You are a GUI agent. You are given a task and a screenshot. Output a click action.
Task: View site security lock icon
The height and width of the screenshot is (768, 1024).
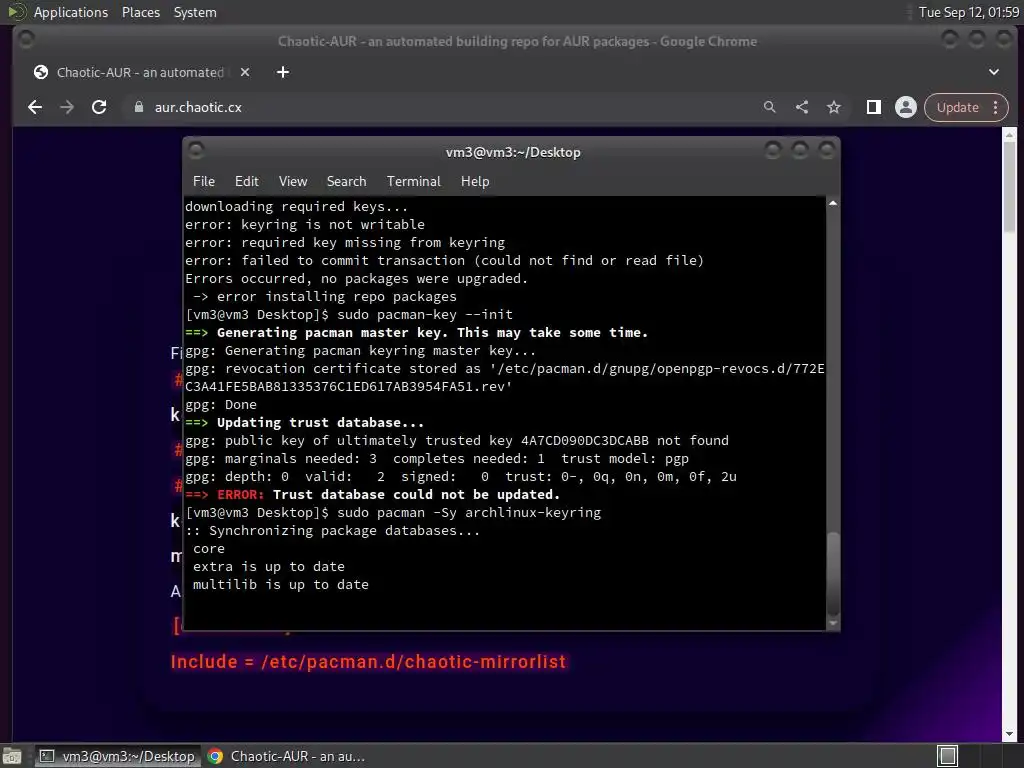[138, 107]
